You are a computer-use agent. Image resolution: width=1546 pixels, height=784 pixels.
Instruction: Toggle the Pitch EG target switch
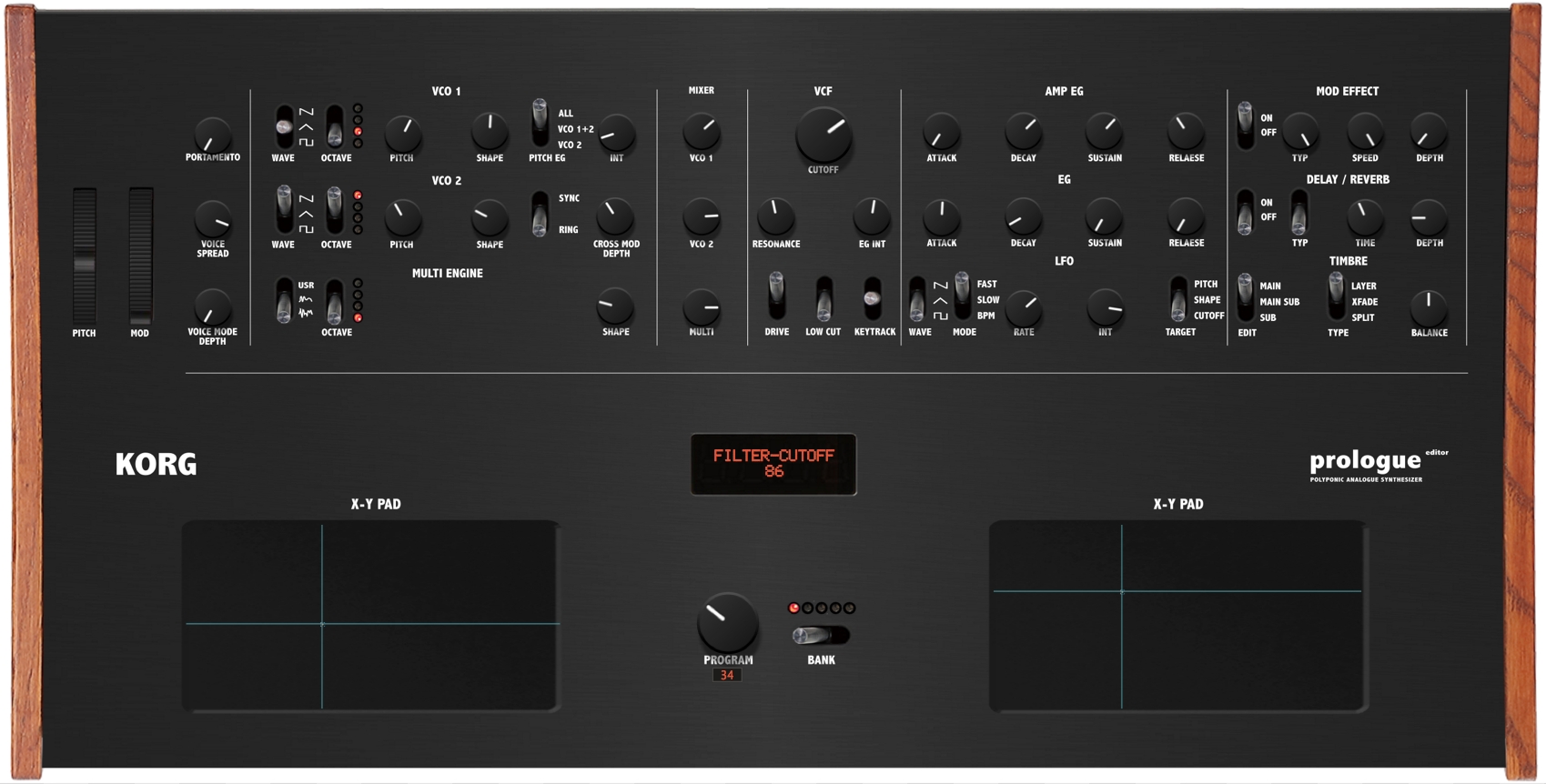540,122
